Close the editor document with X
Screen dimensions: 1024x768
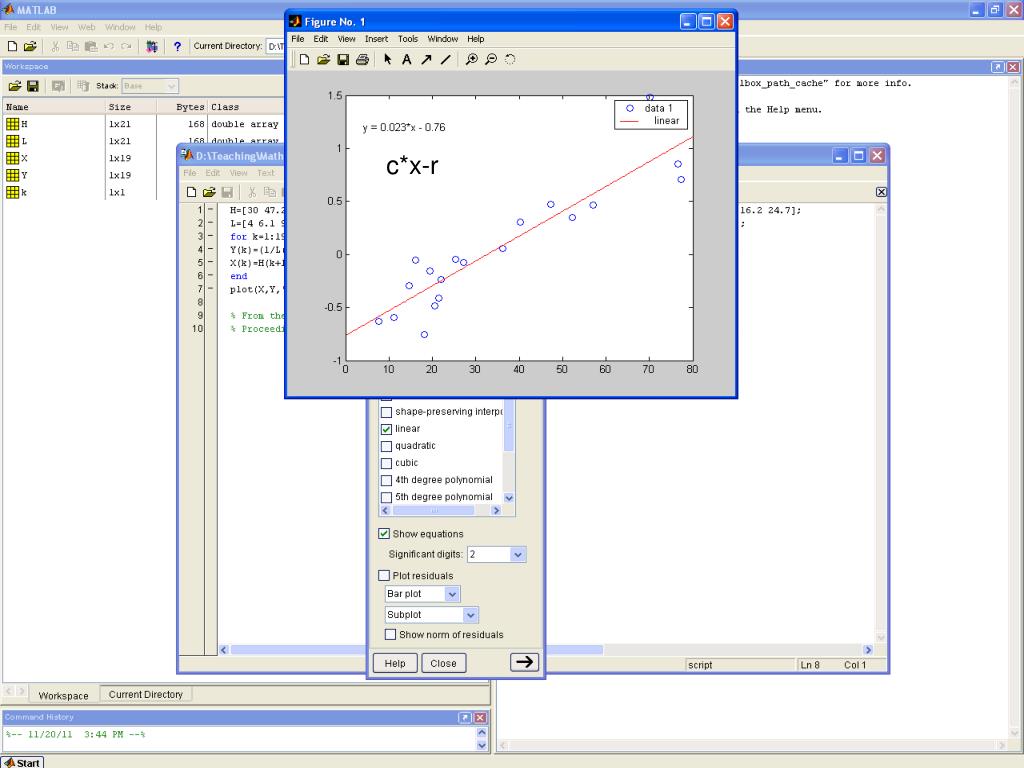click(x=881, y=192)
